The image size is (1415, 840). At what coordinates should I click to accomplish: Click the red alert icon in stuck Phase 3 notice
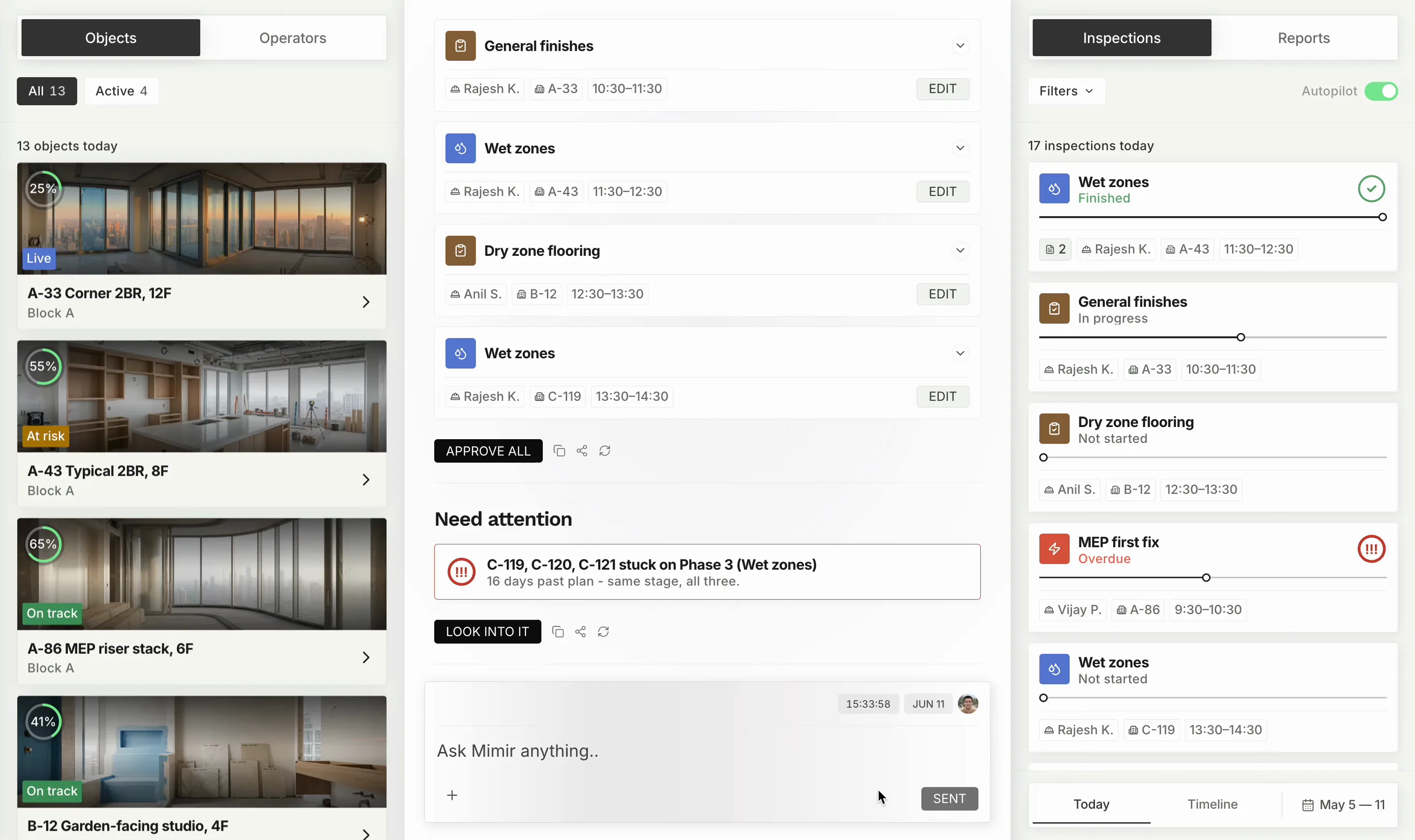pyautogui.click(x=461, y=572)
